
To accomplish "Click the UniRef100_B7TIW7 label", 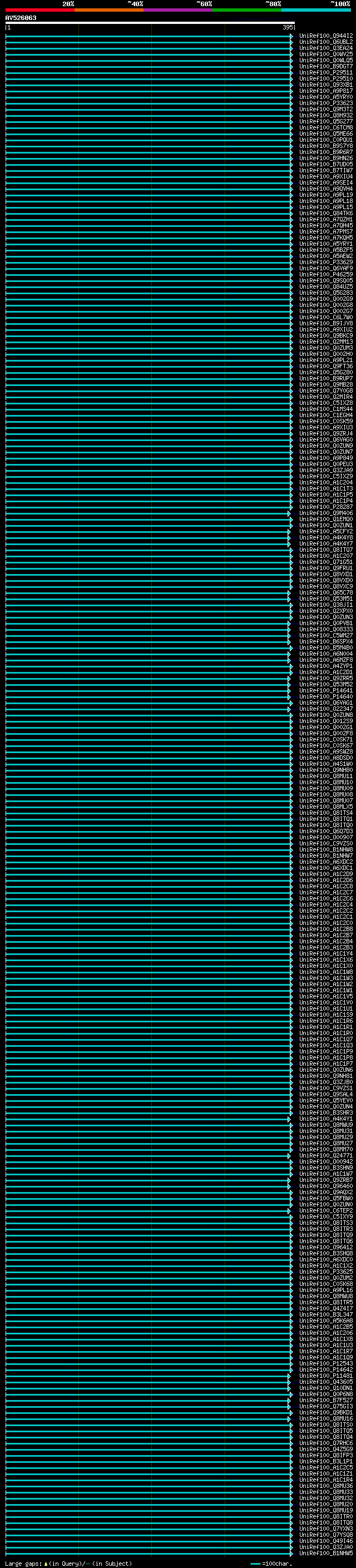I will (x=326, y=170).
